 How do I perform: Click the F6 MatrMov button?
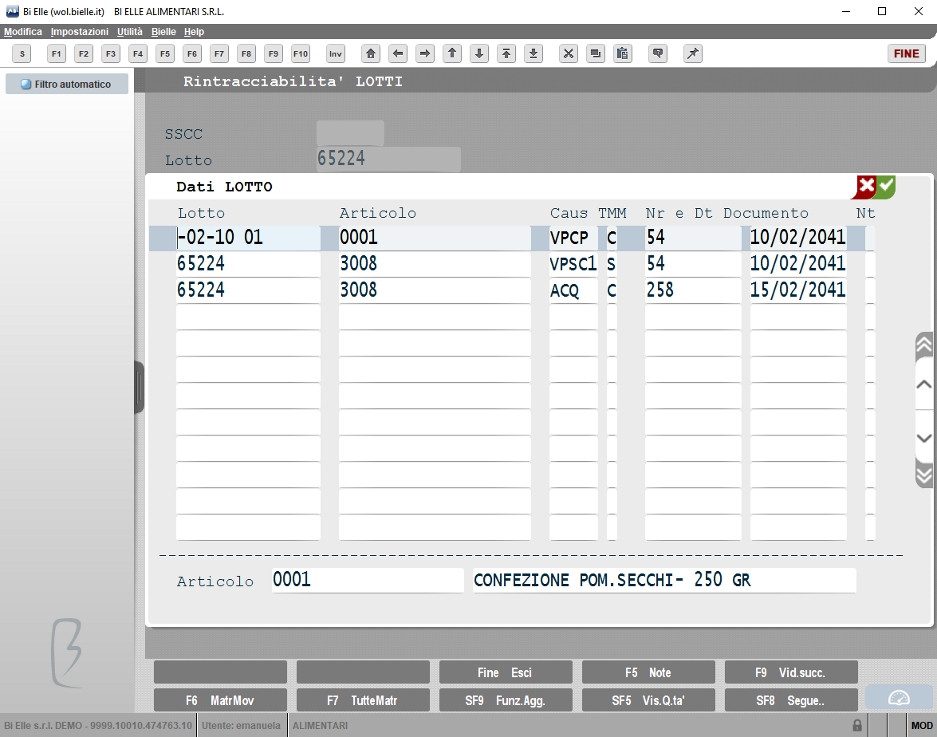[220, 700]
